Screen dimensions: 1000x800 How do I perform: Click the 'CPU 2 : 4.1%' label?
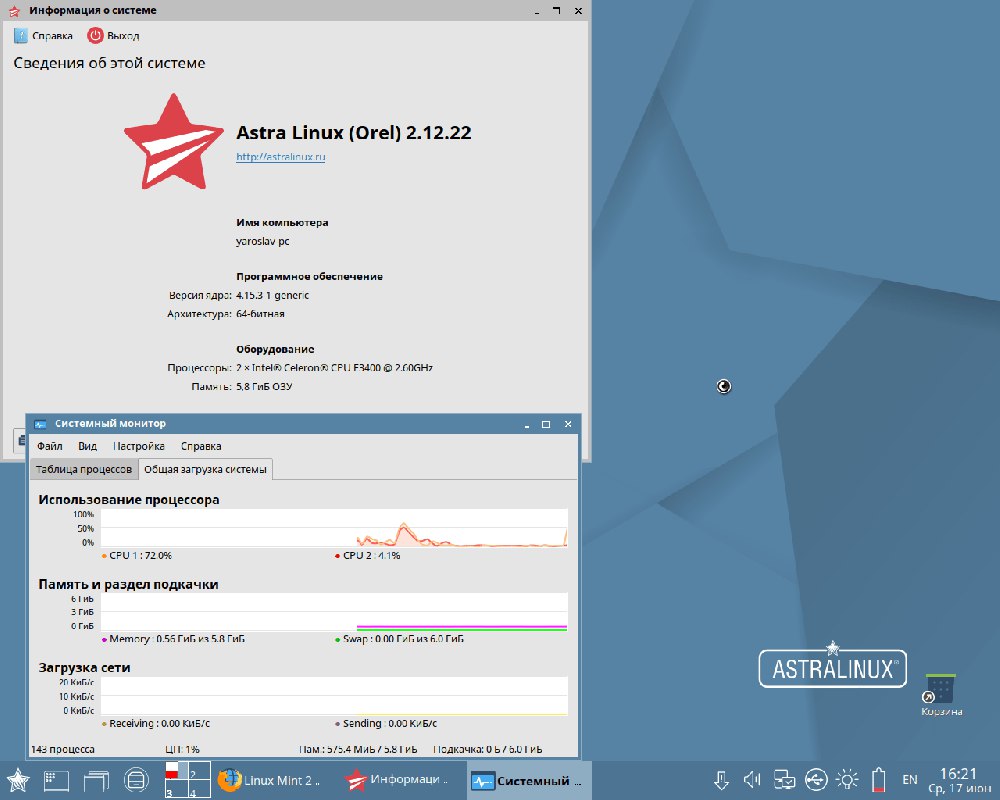[371, 556]
